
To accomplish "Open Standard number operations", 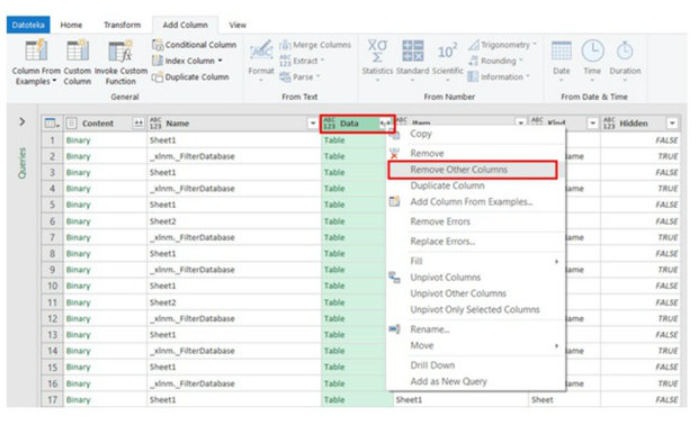I will [x=412, y=60].
